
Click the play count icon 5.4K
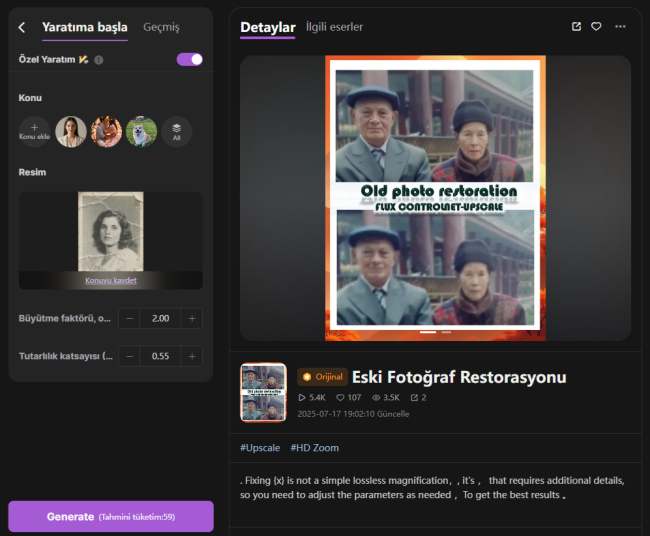(x=302, y=398)
